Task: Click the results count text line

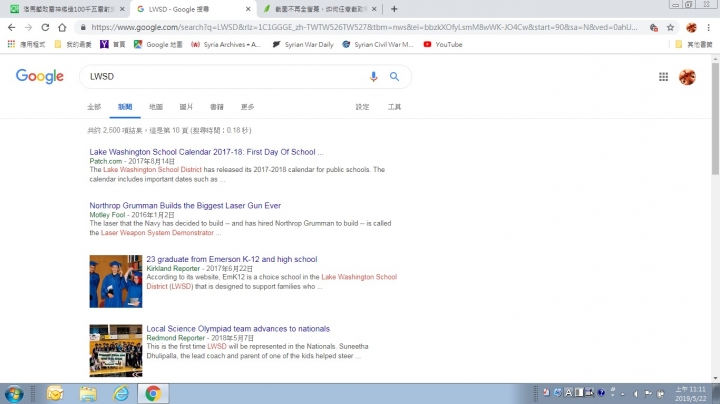Action: tap(169, 130)
